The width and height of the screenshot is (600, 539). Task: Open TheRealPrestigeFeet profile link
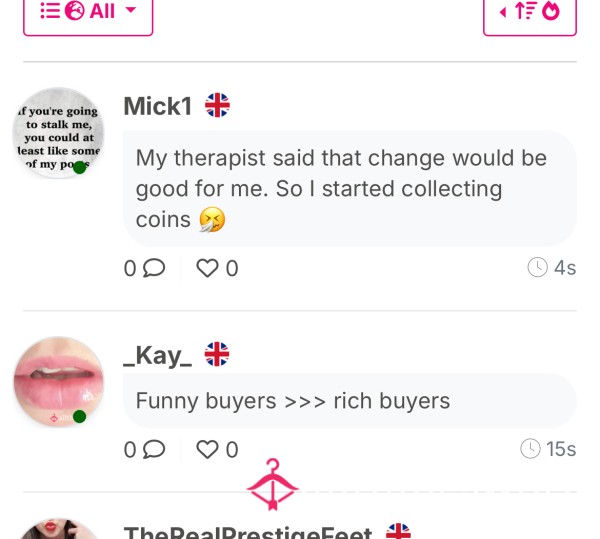(248, 532)
